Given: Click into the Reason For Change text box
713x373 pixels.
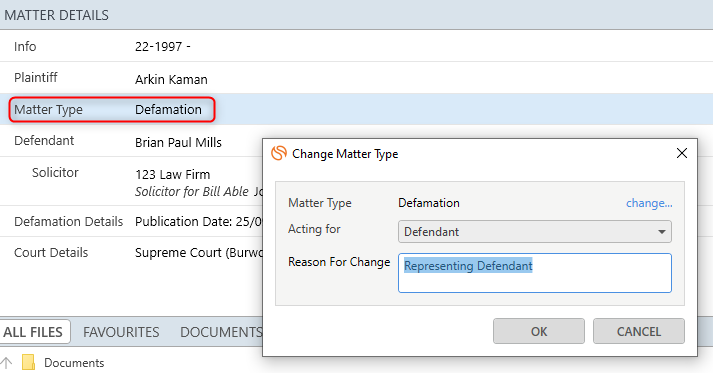Looking at the screenshot, I should 535,273.
